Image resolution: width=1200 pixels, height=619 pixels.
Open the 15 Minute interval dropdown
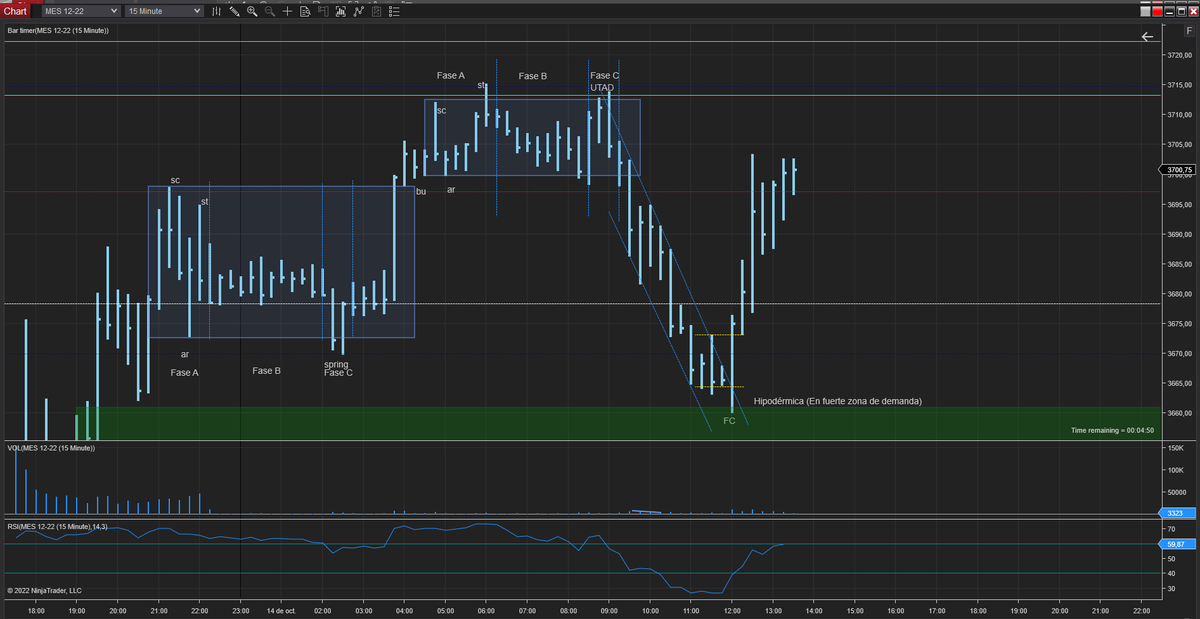tap(164, 11)
